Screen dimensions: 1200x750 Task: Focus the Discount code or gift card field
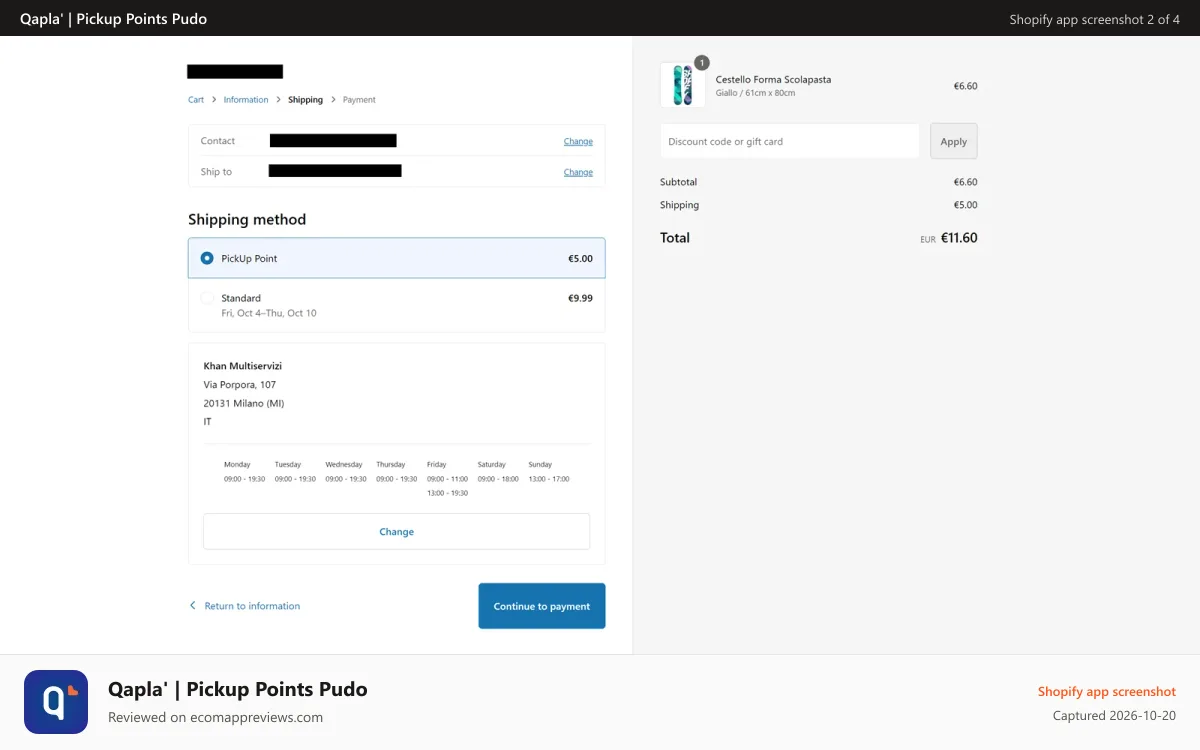coord(789,141)
